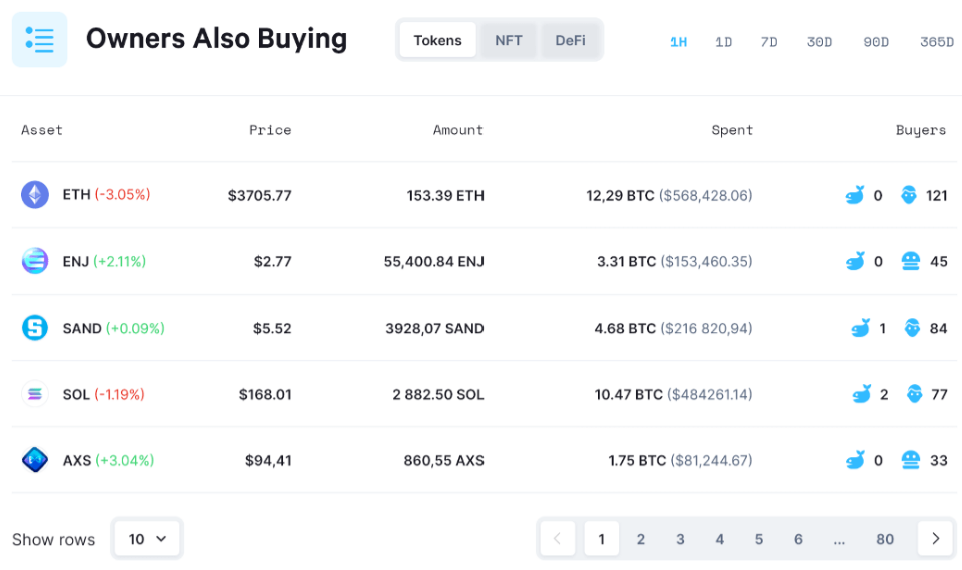This screenshot has width=962, height=570.
Task: Click the previous page arrow
Action: click(x=558, y=539)
